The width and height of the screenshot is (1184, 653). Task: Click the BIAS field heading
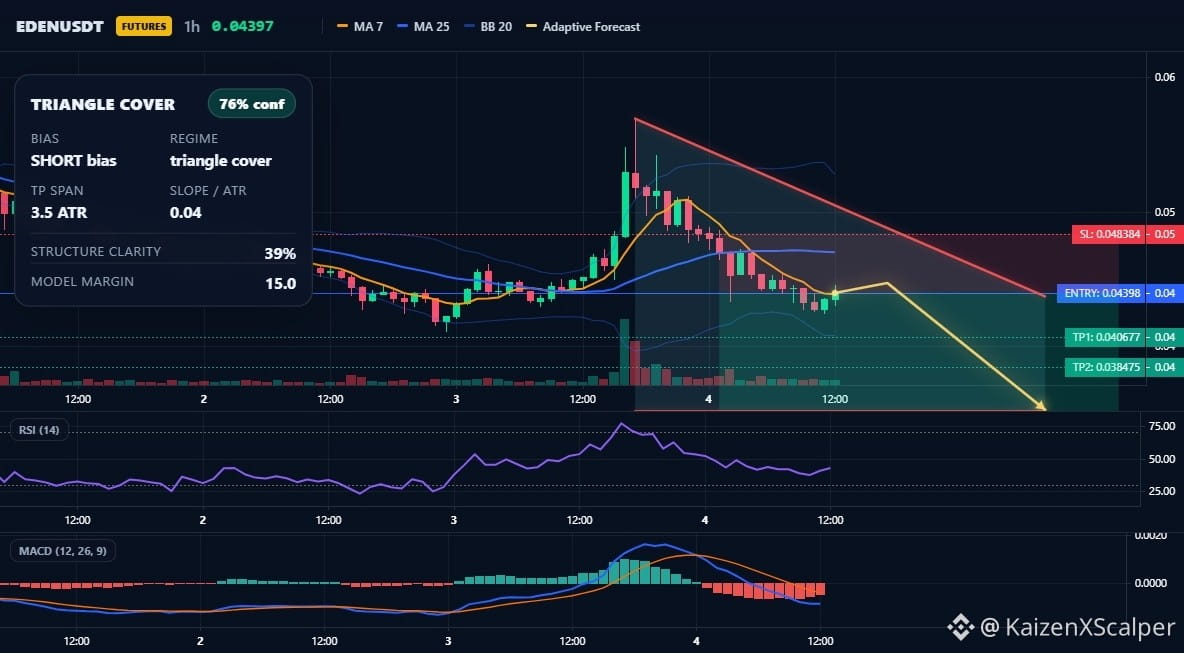[45, 138]
